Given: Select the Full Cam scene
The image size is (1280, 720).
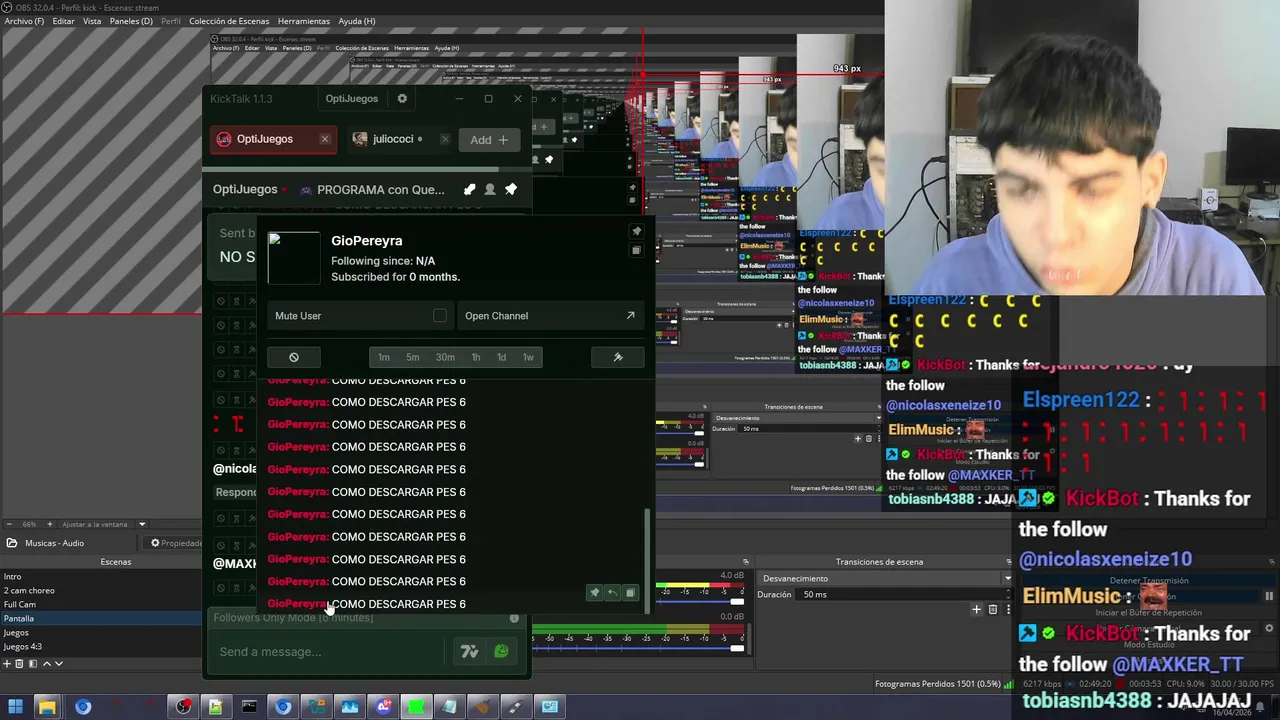Looking at the screenshot, I should pos(102,604).
